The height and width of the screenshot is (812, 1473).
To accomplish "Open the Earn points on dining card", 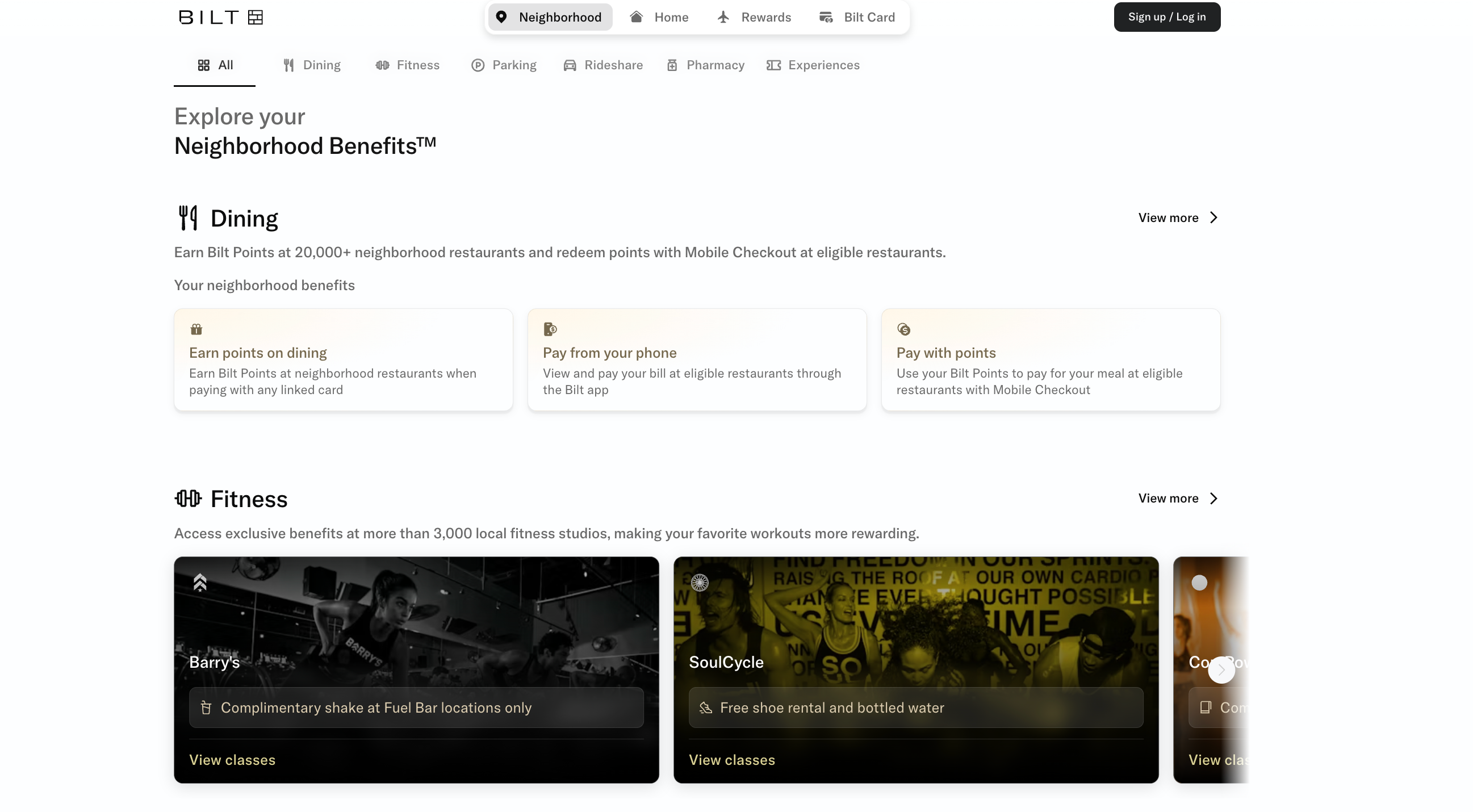I will 344,359.
